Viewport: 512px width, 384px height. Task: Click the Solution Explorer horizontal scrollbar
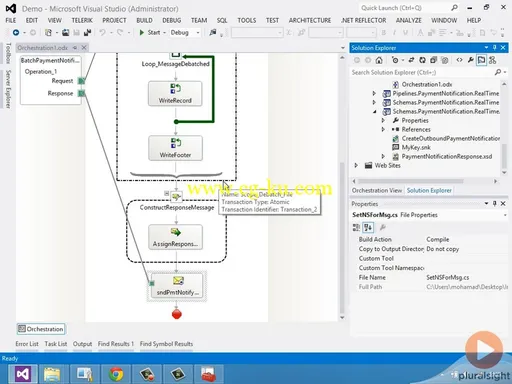click(411, 181)
